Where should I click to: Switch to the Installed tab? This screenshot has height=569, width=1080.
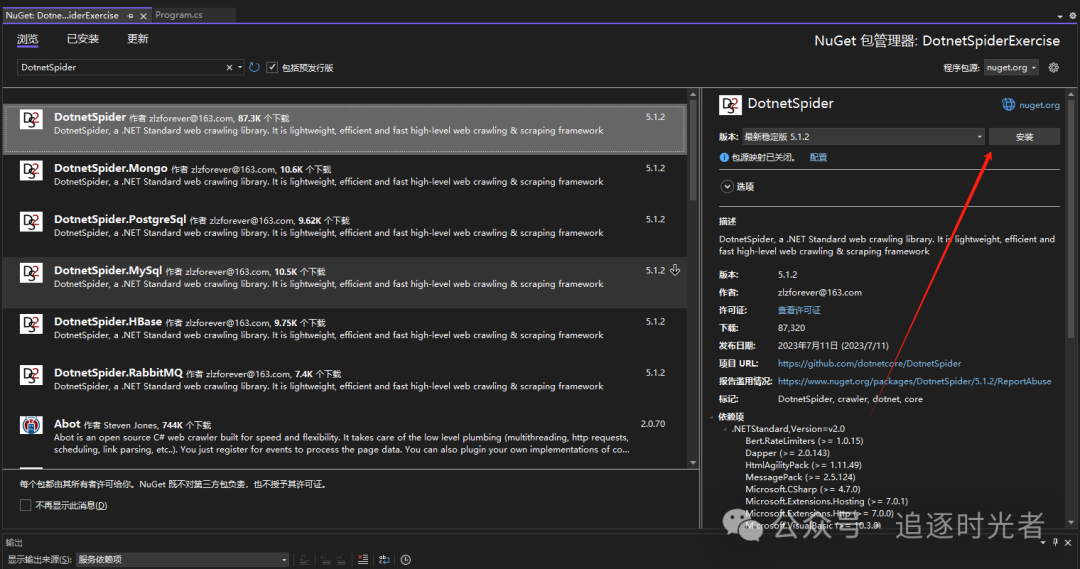pyautogui.click(x=83, y=39)
